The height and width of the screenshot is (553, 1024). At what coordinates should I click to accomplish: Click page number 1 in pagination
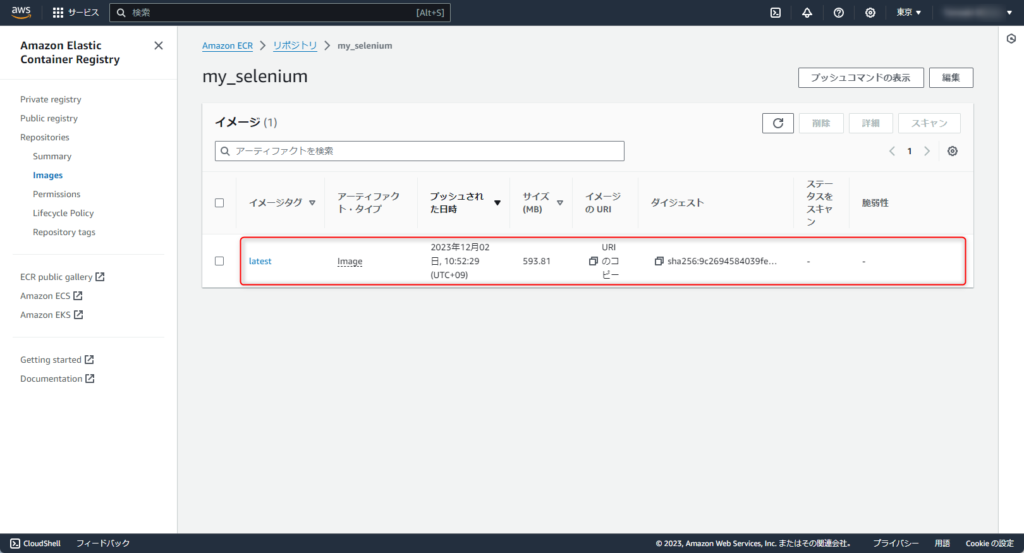pyautogui.click(x=909, y=151)
